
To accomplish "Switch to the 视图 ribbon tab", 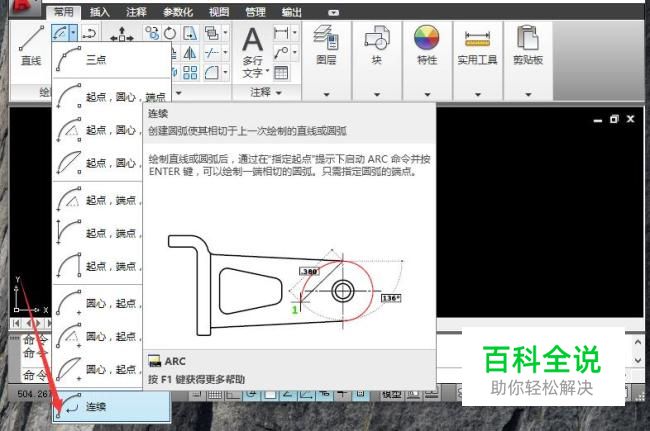I will [x=219, y=12].
